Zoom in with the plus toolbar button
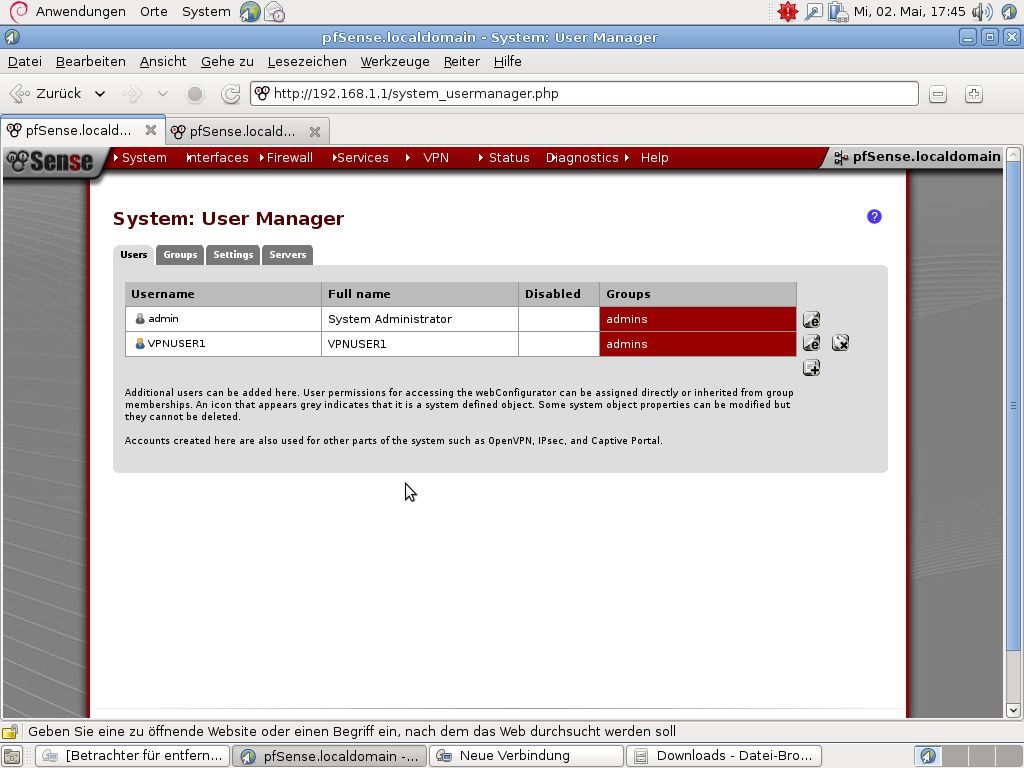The height and width of the screenshot is (768, 1024). (974, 94)
